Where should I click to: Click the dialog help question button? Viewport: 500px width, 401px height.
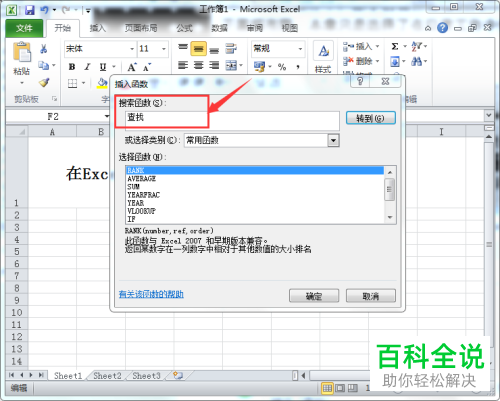360,81
